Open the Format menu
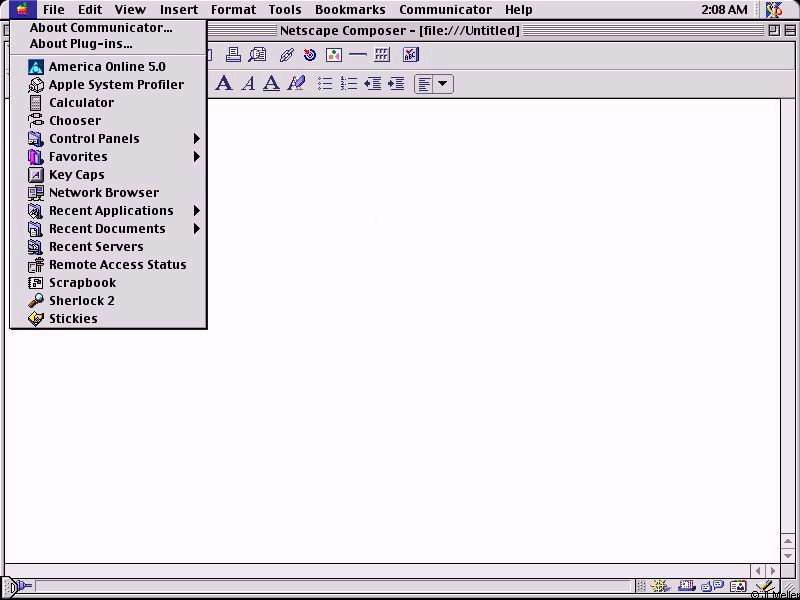Image resolution: width=800 pixels, height=600 pixels. (x=233, y=9)
